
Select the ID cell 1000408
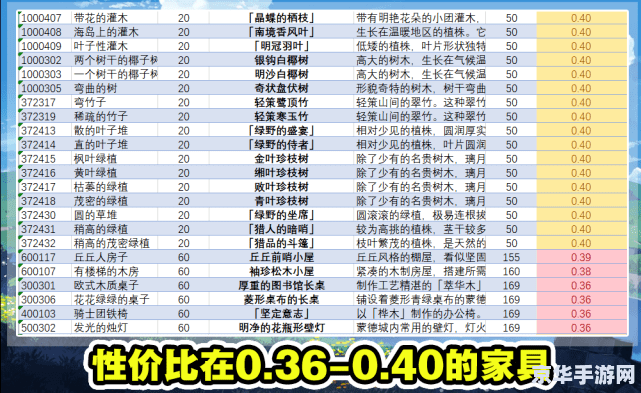click(x=41, y=32)
